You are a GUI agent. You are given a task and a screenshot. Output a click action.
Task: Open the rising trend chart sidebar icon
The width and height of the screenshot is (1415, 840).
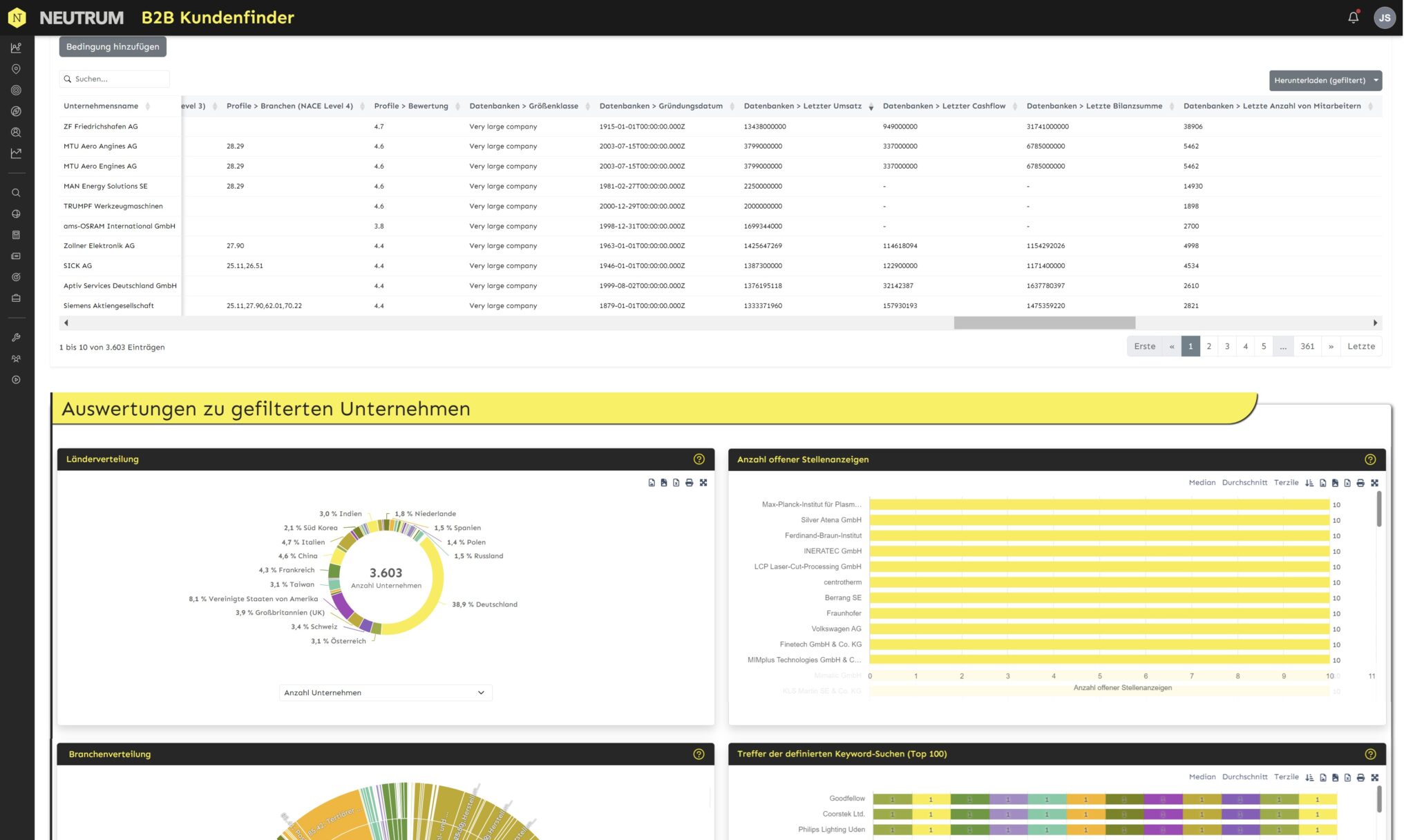pos(16,153)
